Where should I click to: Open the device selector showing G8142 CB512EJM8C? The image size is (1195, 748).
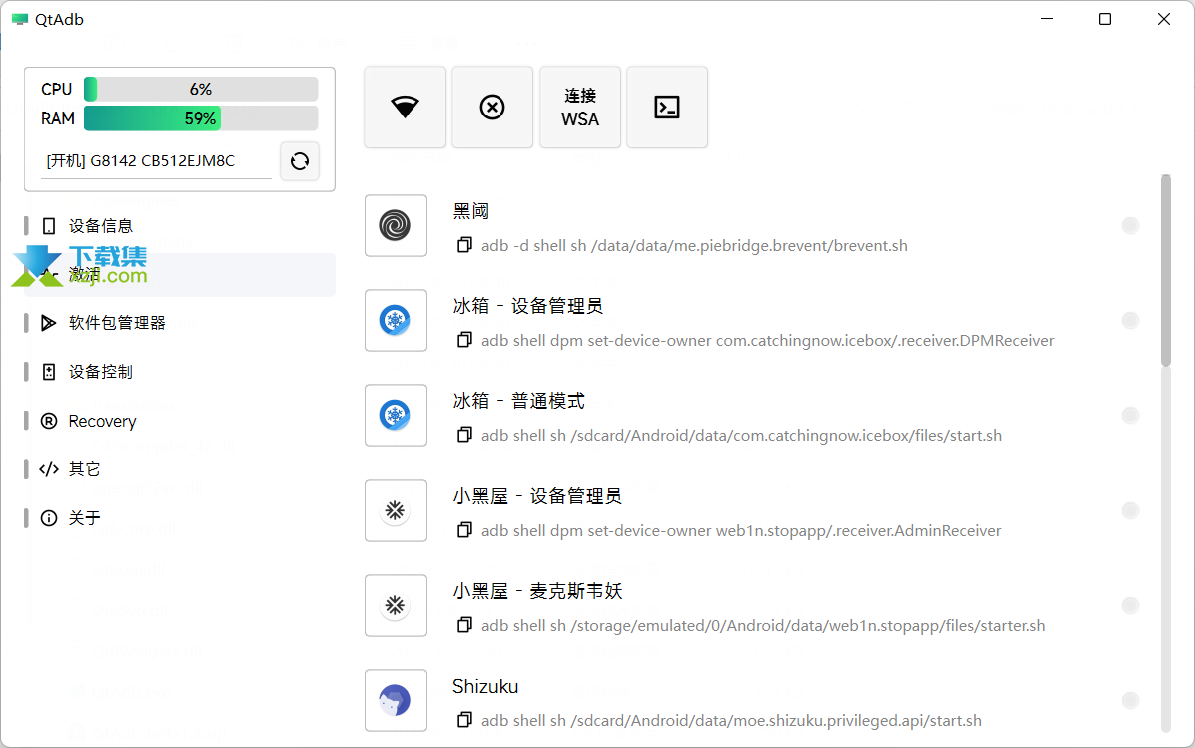tap(156, 161)
